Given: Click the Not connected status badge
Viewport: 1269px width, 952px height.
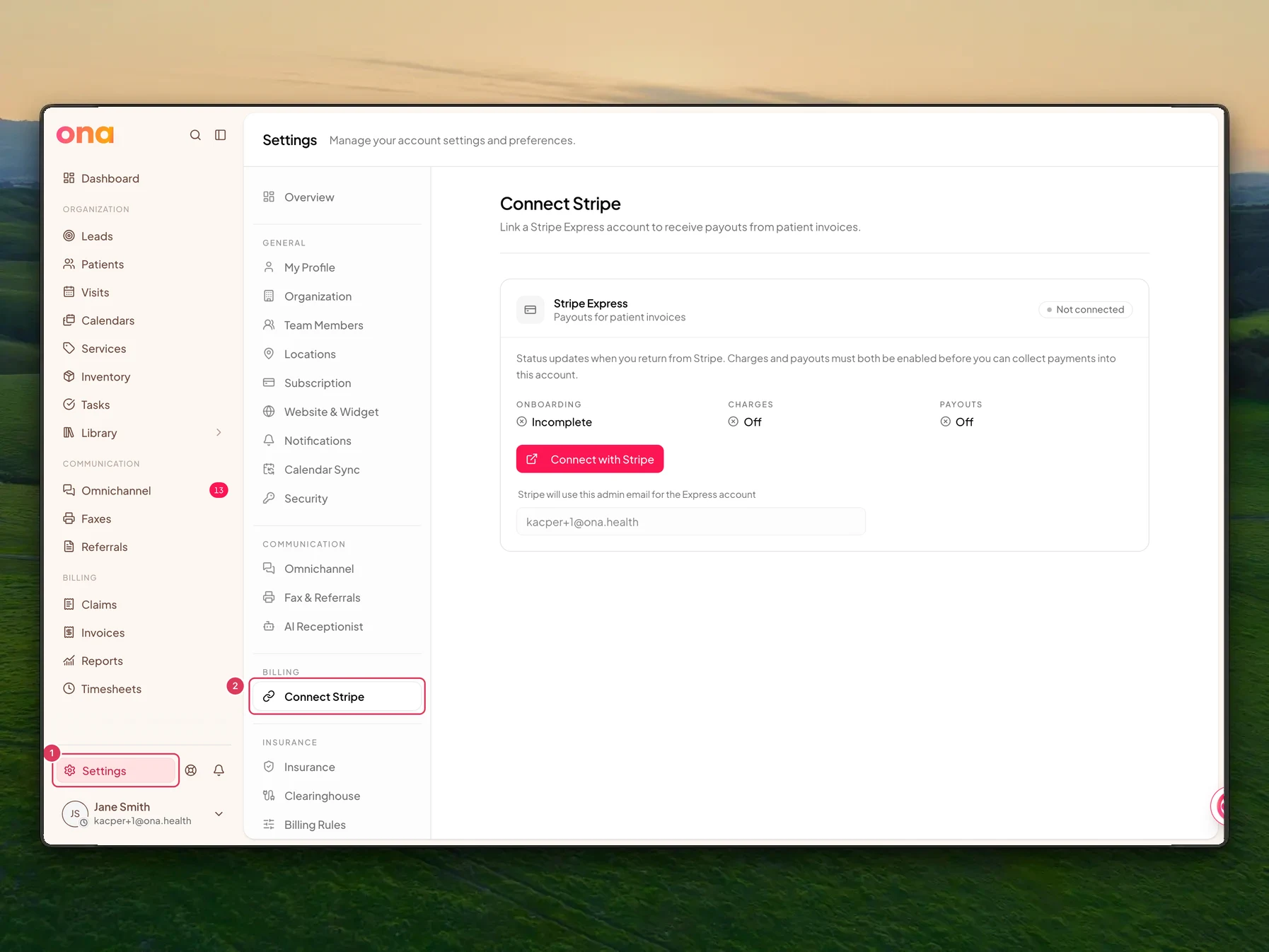Looking at the screenshot, I should coord(1086,310).
